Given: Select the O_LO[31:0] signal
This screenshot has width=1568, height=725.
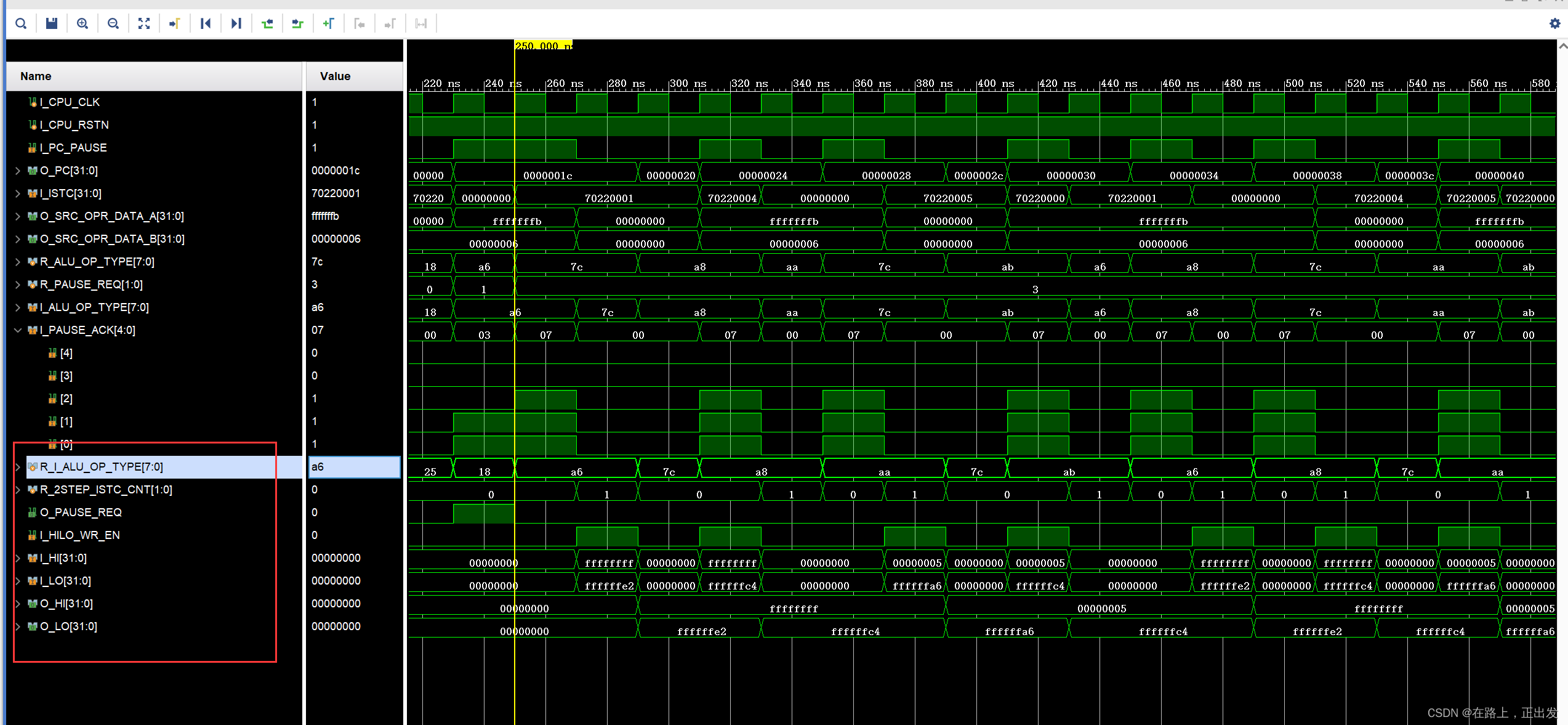Looking at the screenshot, I should (68, 626).
